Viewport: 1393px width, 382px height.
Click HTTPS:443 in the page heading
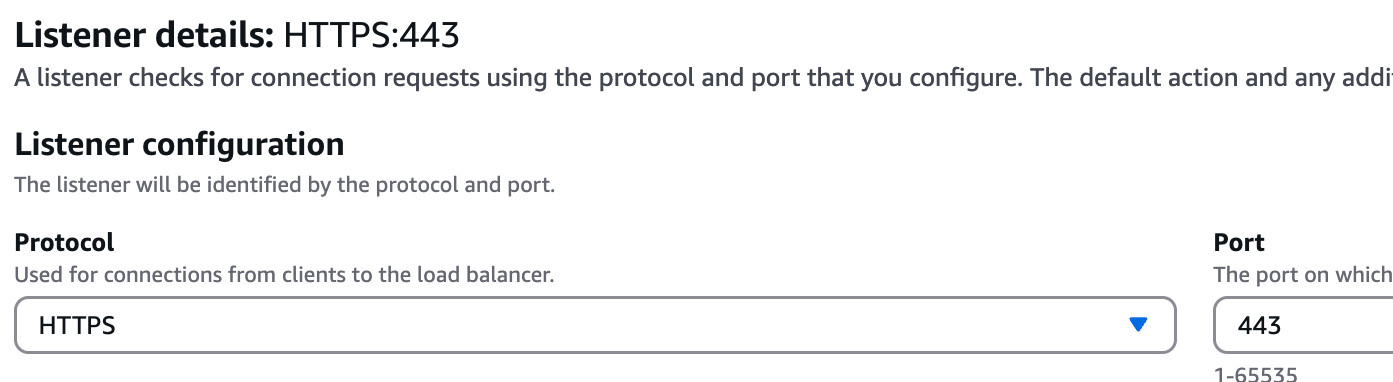[372, 36]
